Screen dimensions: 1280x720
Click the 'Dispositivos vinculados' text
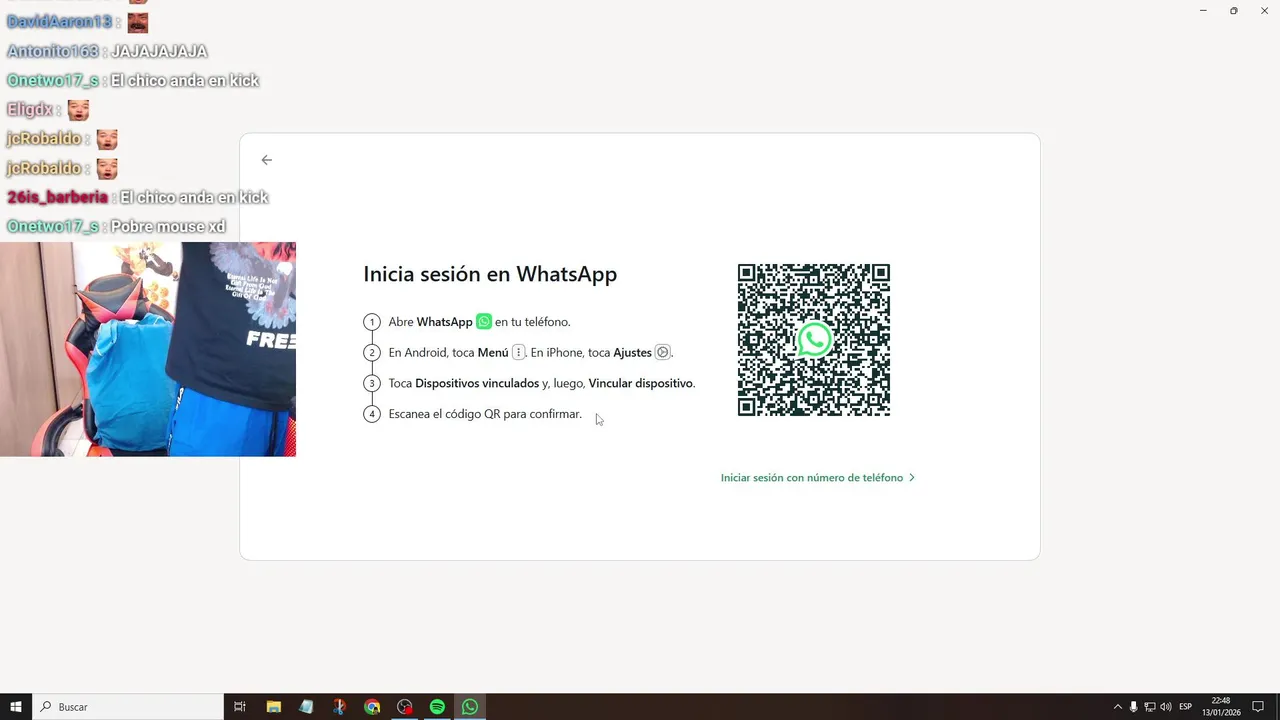(477, 383)
